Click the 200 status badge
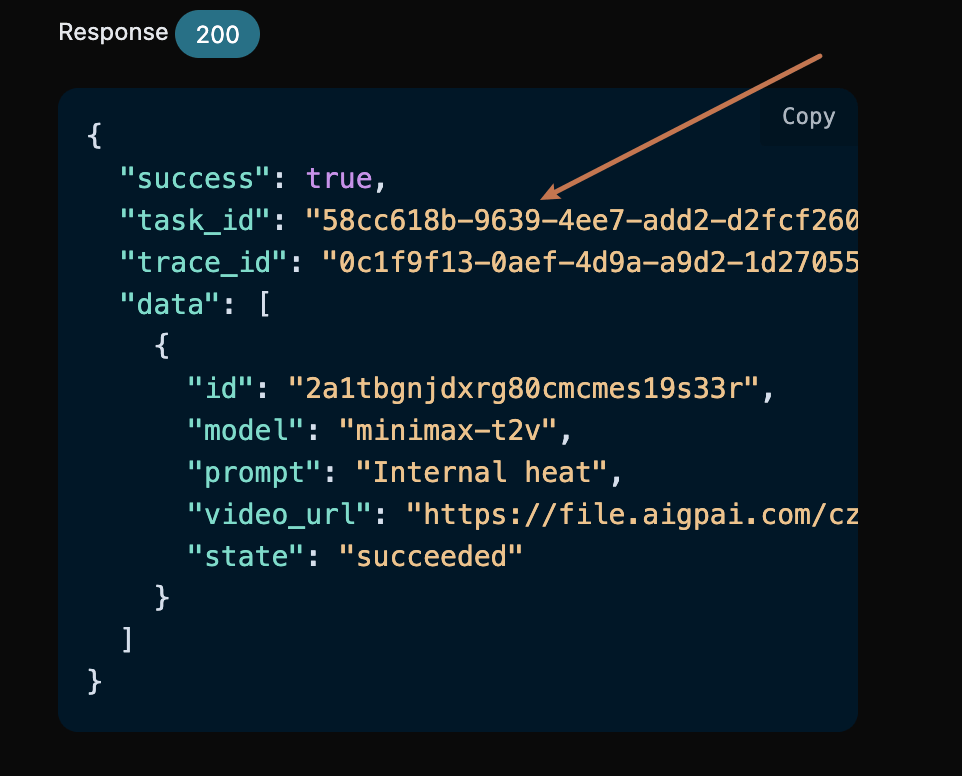 point(217,35)
